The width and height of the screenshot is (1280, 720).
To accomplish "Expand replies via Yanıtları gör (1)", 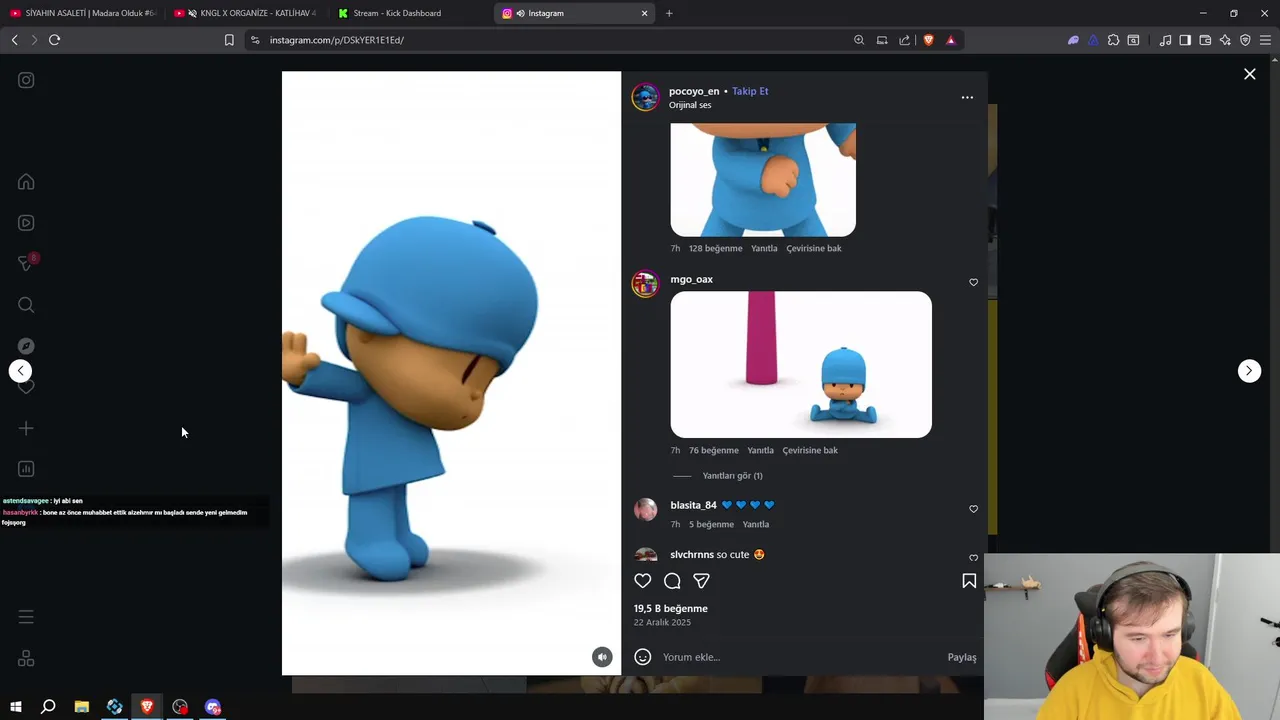I will pyautogui.click(x=732, y=476).
